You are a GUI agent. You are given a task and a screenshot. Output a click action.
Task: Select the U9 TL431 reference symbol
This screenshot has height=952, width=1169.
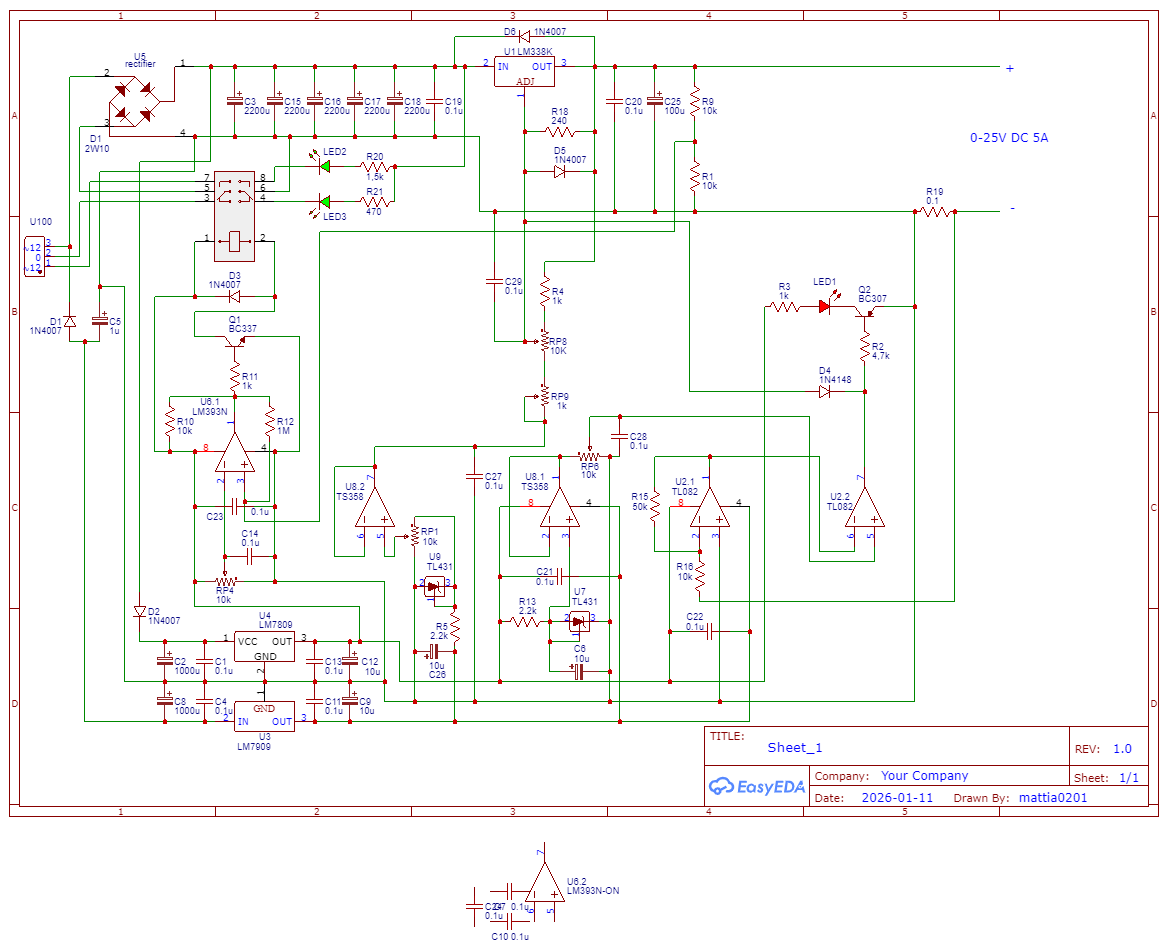click(x=435, y=588)
